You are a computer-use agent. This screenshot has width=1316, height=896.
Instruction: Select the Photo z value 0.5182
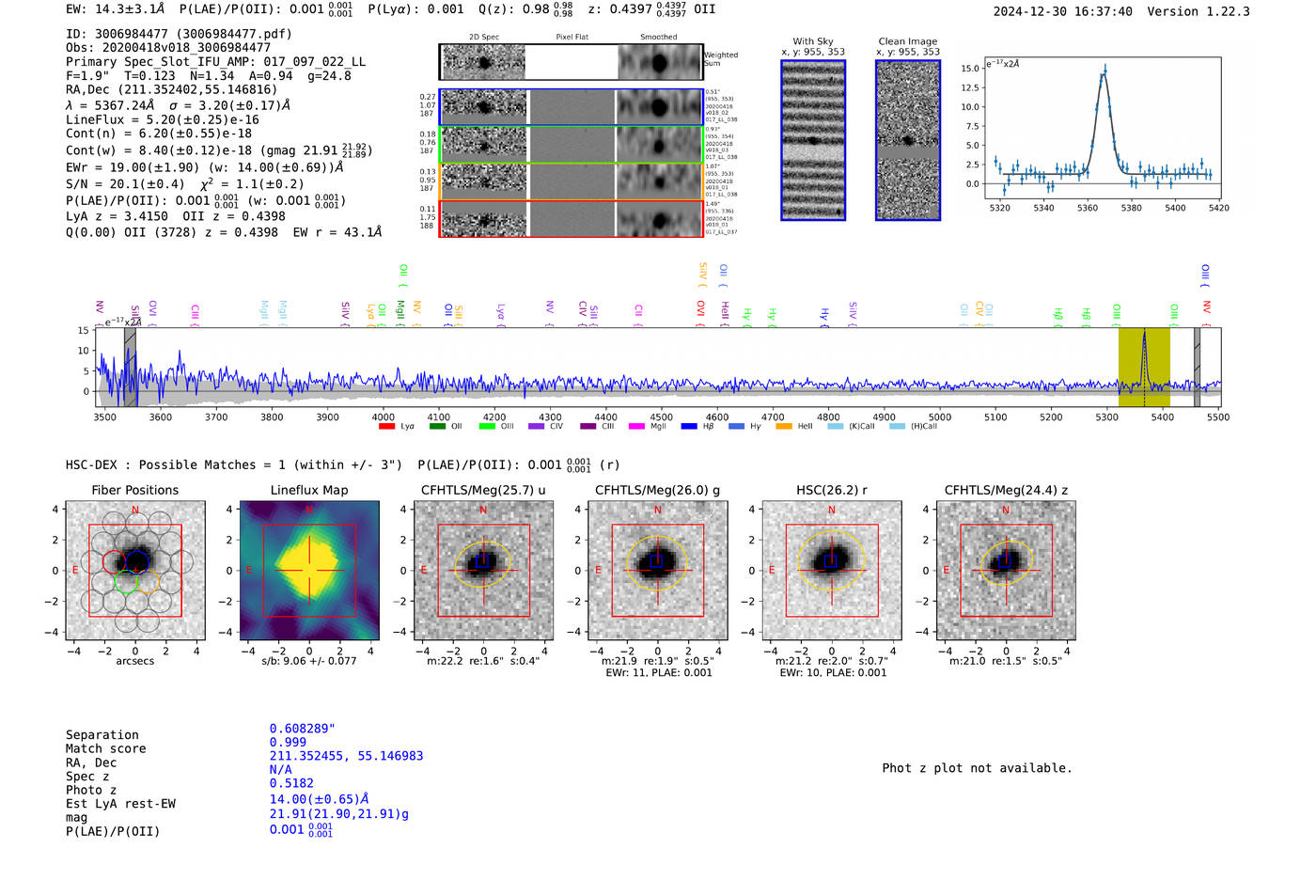pyautogui.click(x=291, y=783)
